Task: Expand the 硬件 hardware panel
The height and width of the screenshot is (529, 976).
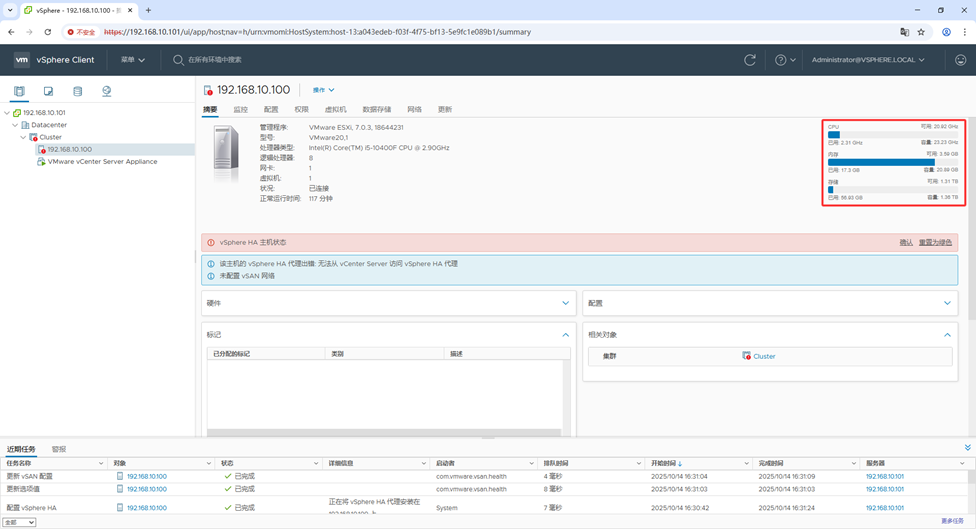Action: (x=565, y=303)
